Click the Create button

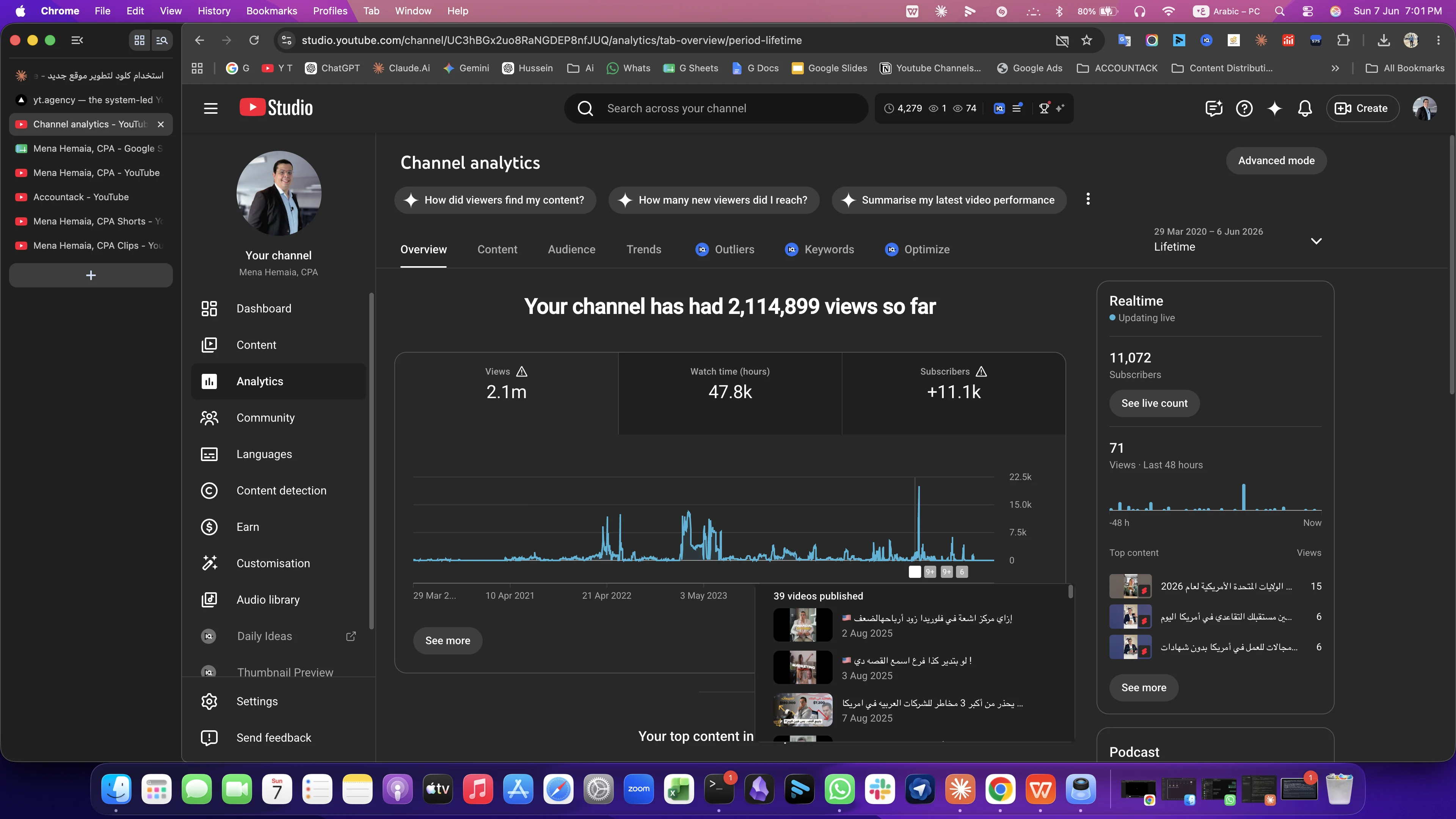1362,108
